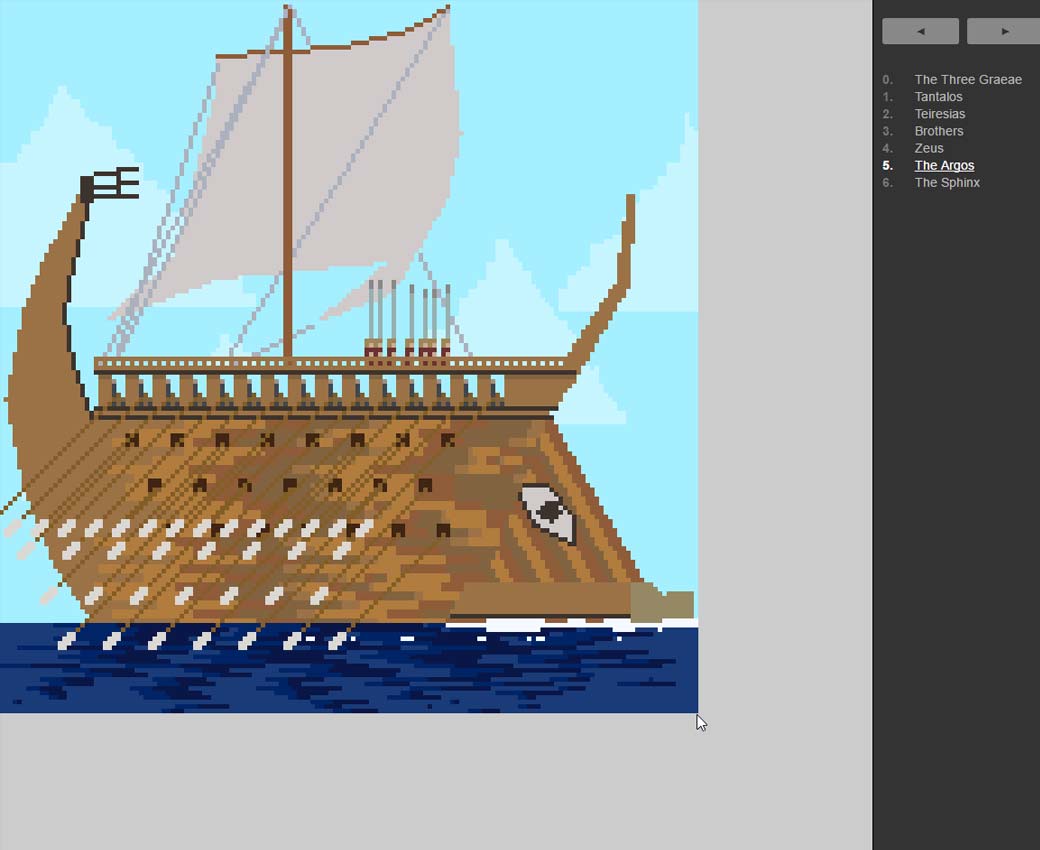Jump to The Sphinx entry
The width and height of the screenshot is (1040, 850).
tap(946, 182)
